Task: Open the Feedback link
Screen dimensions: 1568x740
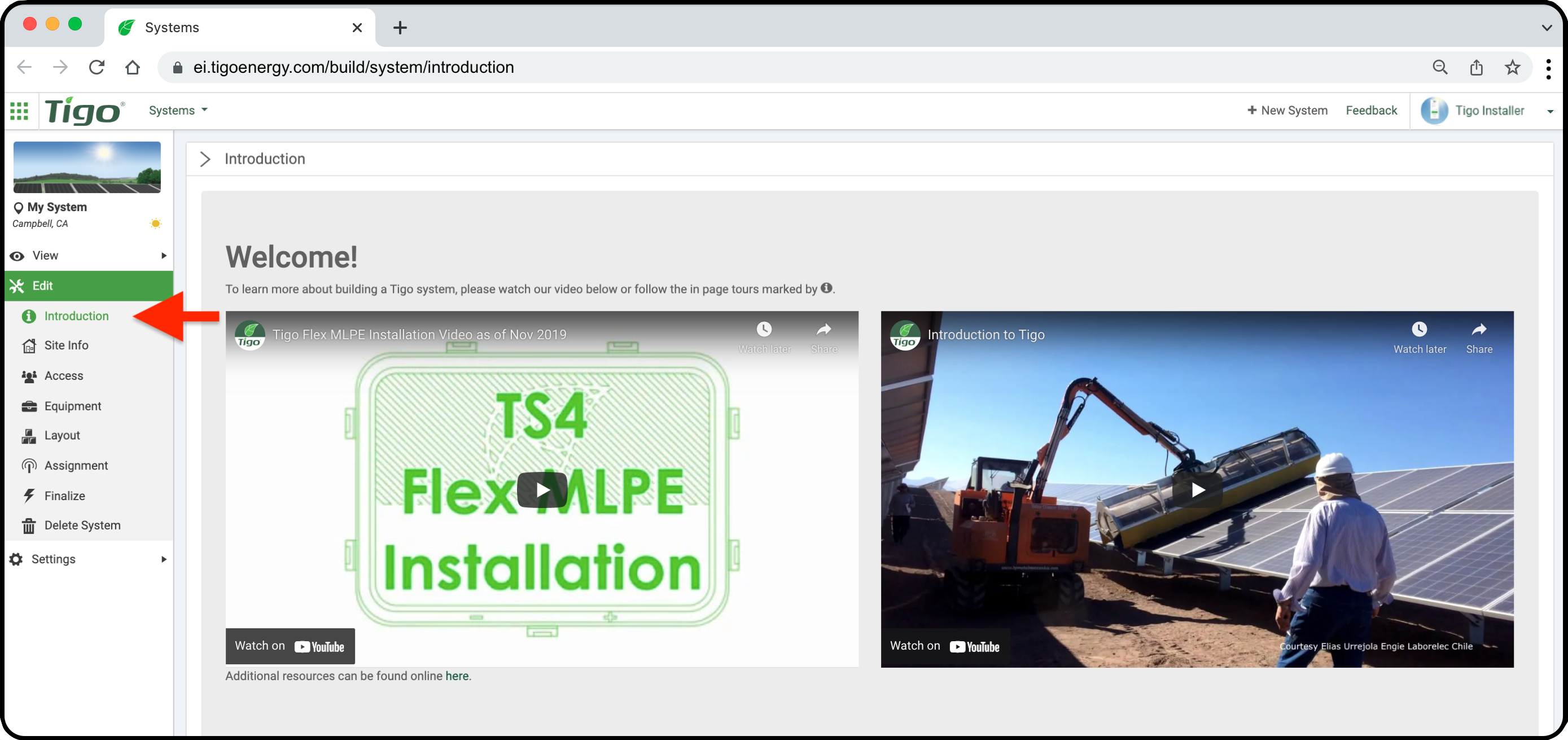Action: 1371,110
